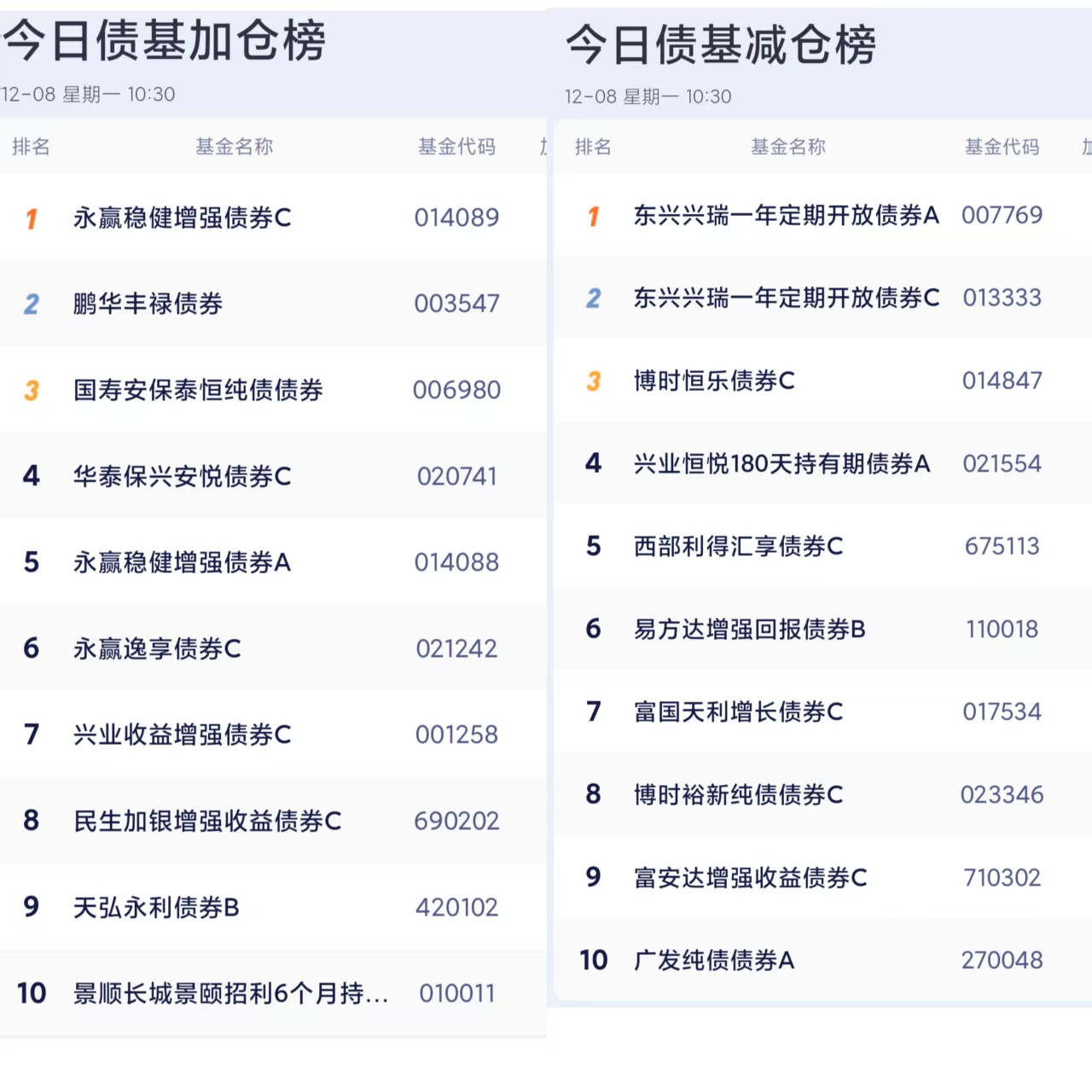Click the 基金代码 header in 减仓榜
1092x1092 pixels.
tap(1002, 148)
